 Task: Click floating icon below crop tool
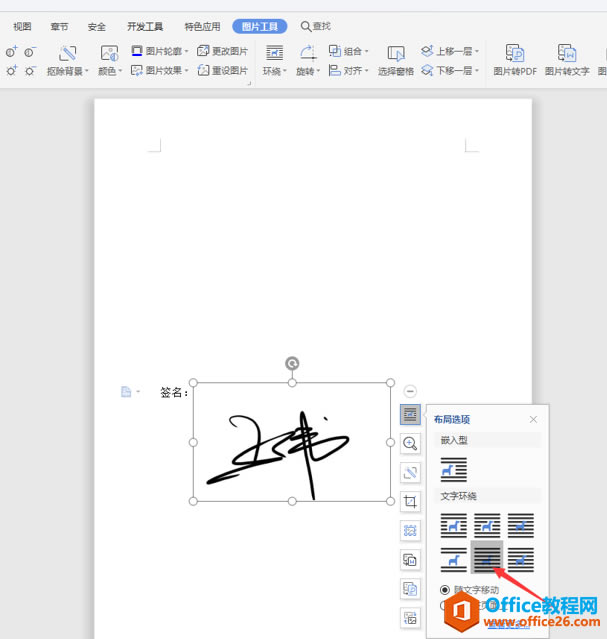coord(410,531)
